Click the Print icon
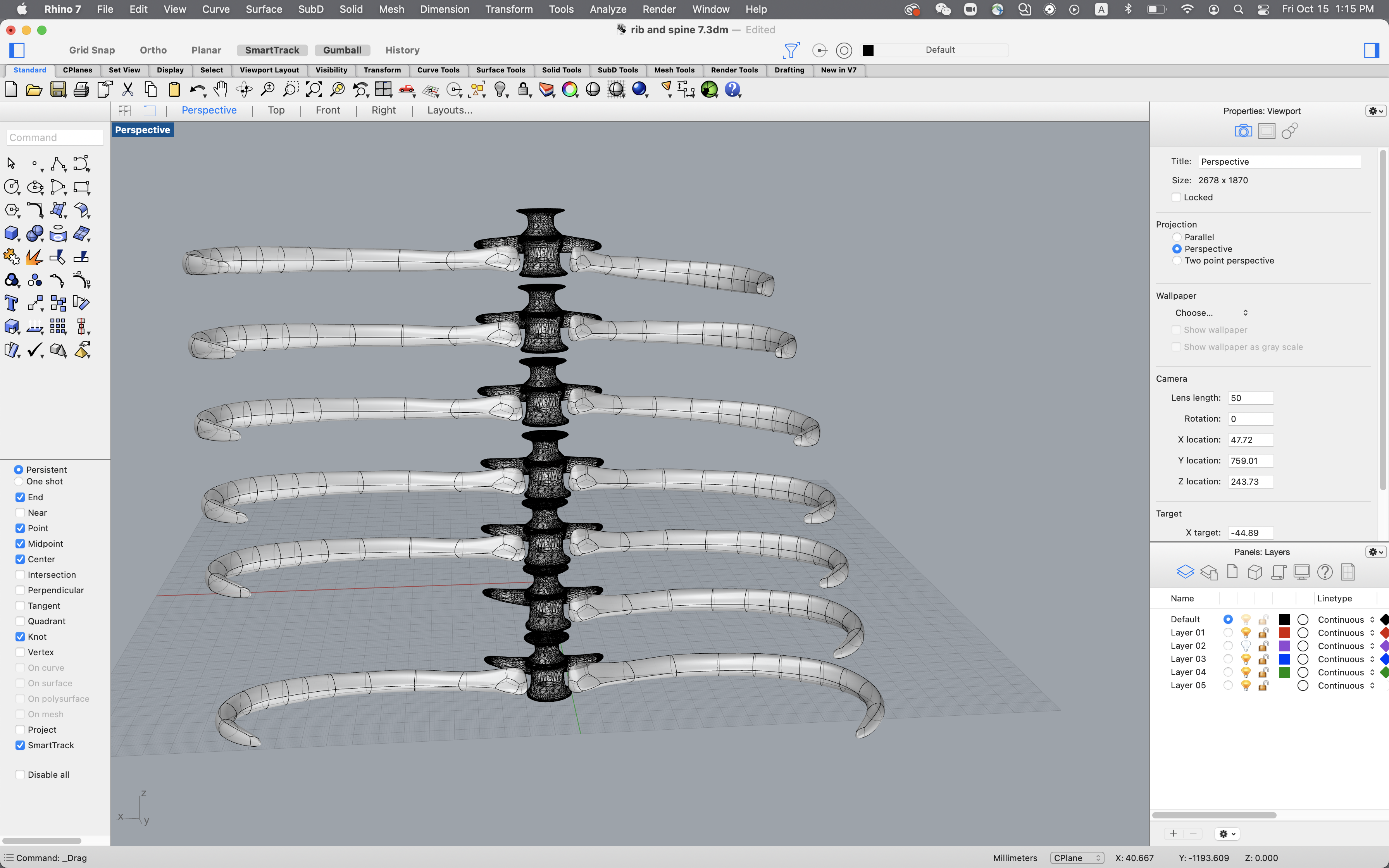Image resolution: width=1389 pixels, height=868 pixels. click(81, 90)
